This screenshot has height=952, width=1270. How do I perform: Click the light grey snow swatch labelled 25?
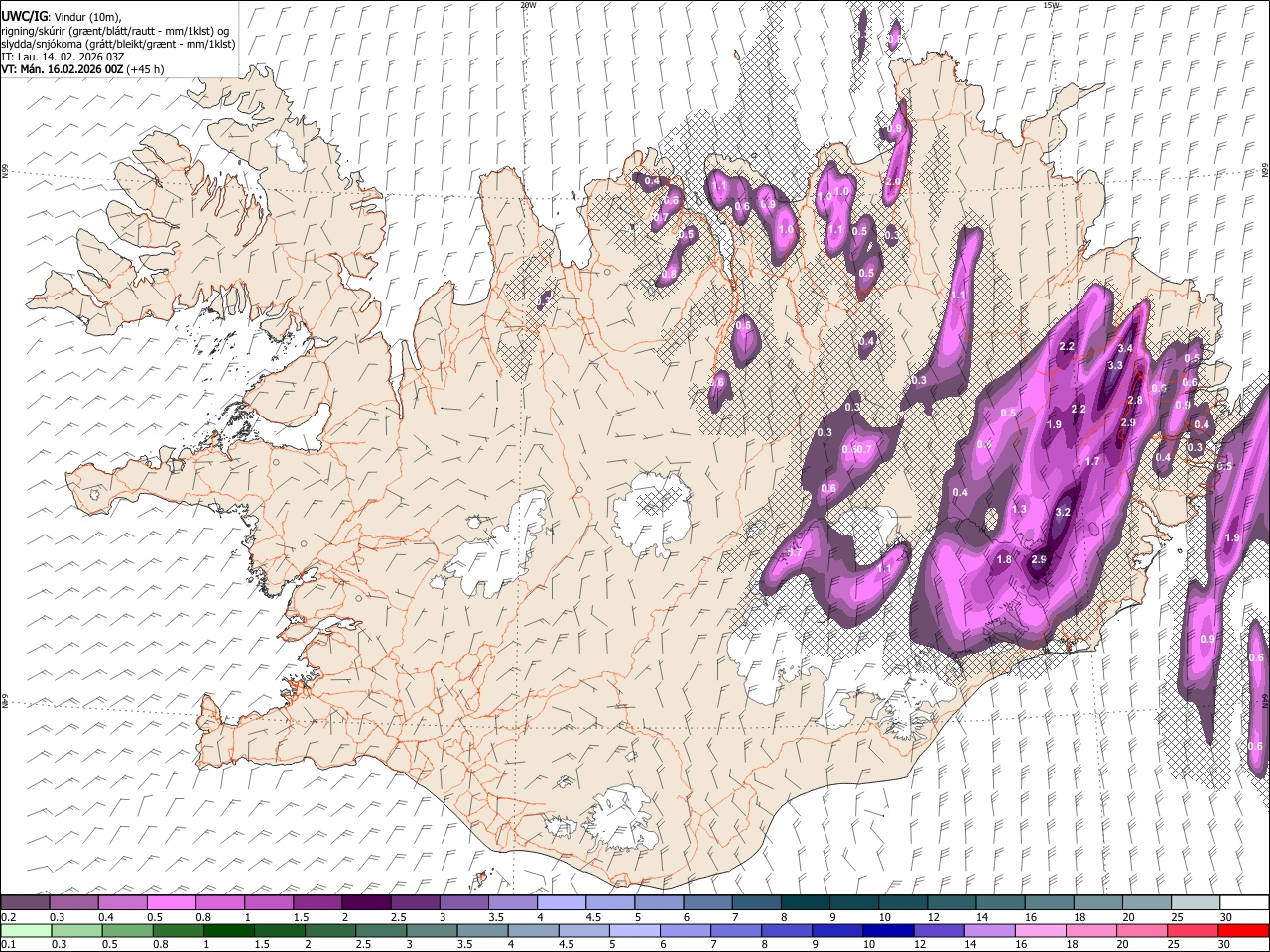pos(1195,902)
